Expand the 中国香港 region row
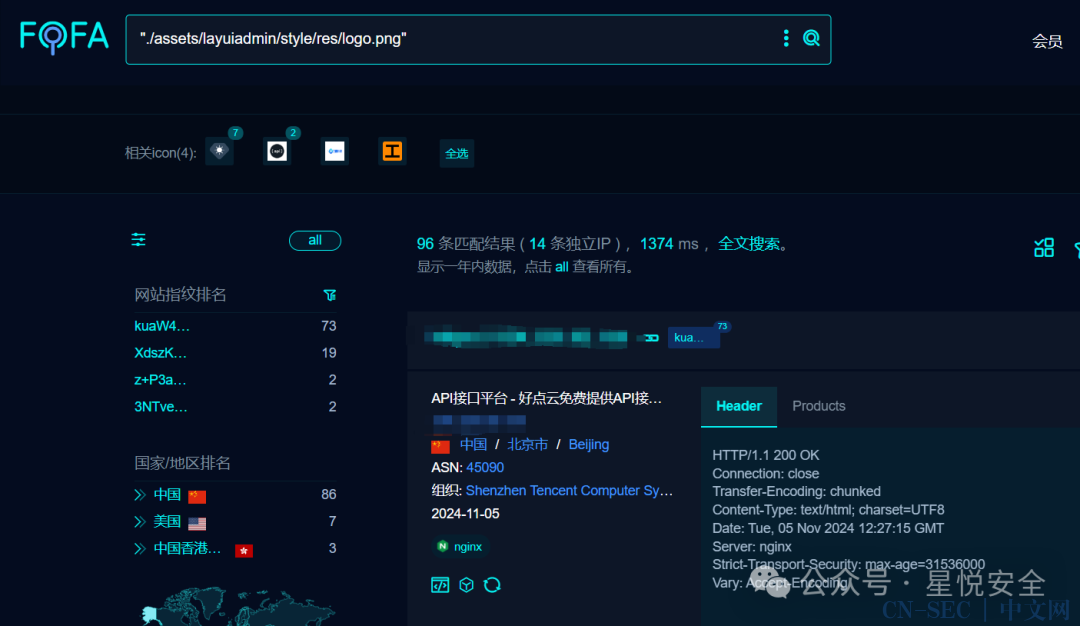This screenshot has width=1080, height=626. pyautogui.click(x=140, y=548)
